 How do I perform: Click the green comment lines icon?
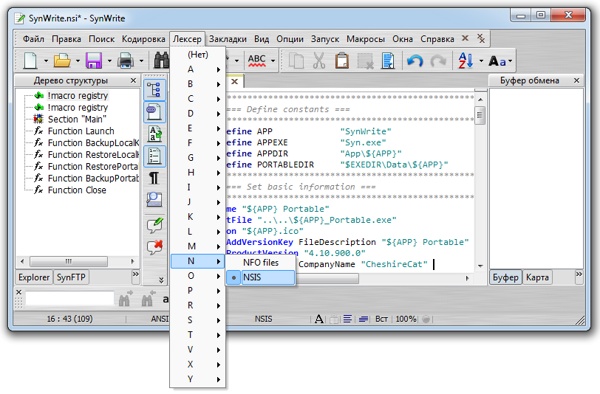point(155,225)
